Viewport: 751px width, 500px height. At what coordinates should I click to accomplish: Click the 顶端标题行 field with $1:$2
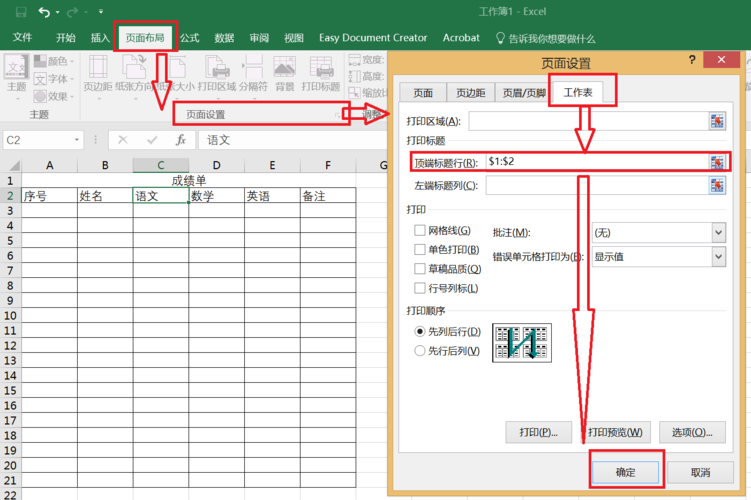click(597, 162)
